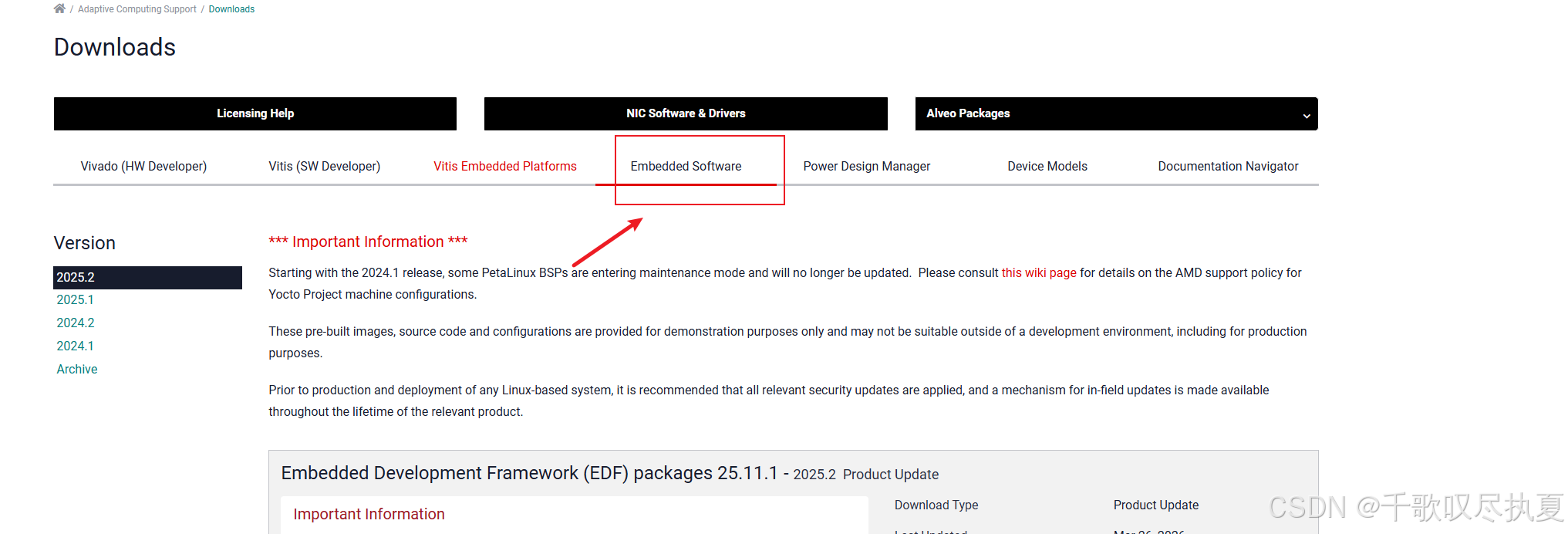Click the 'Download Type' label
The image size is (1568, 534).
point(936,505)
